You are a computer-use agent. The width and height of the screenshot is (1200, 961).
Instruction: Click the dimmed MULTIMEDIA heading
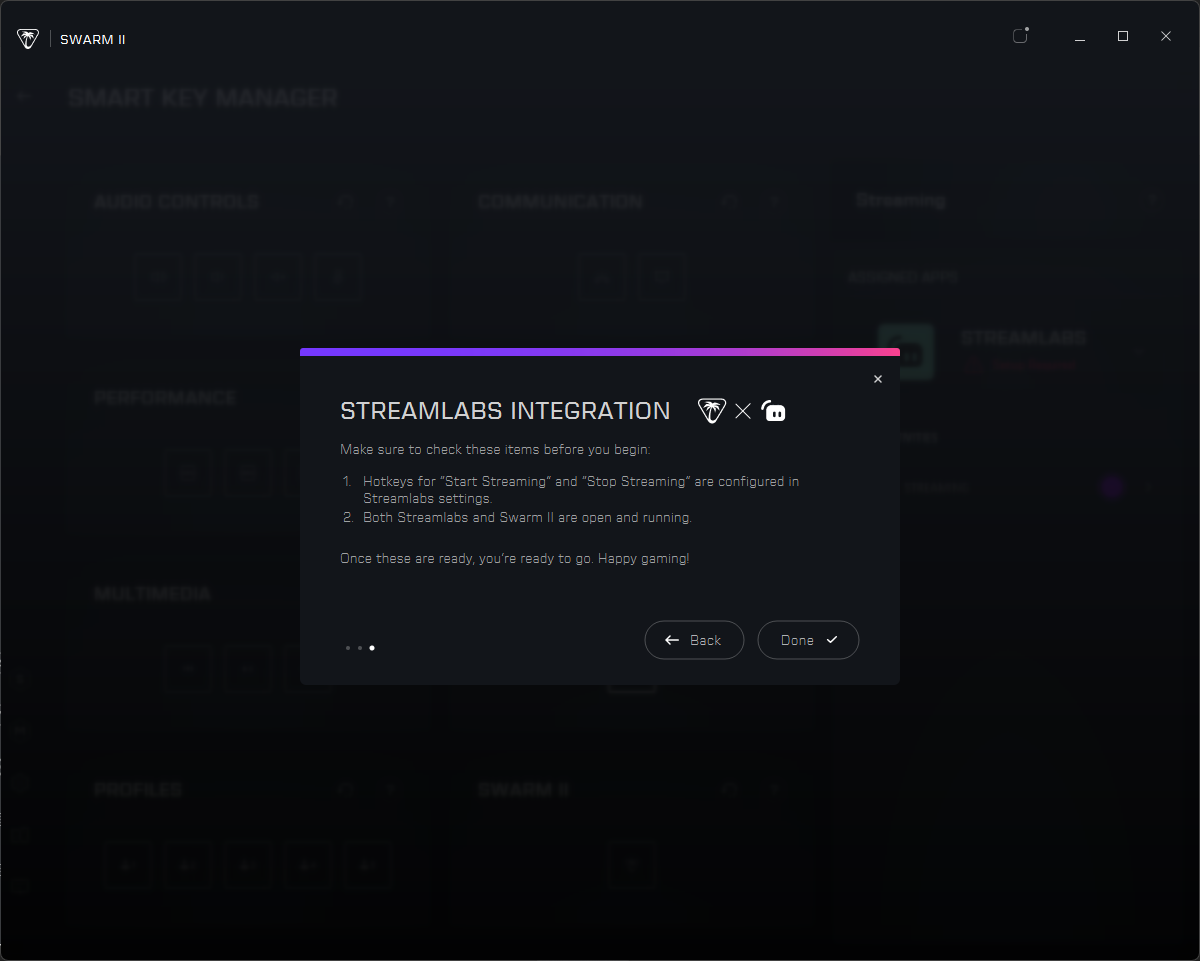click(153, 593)
